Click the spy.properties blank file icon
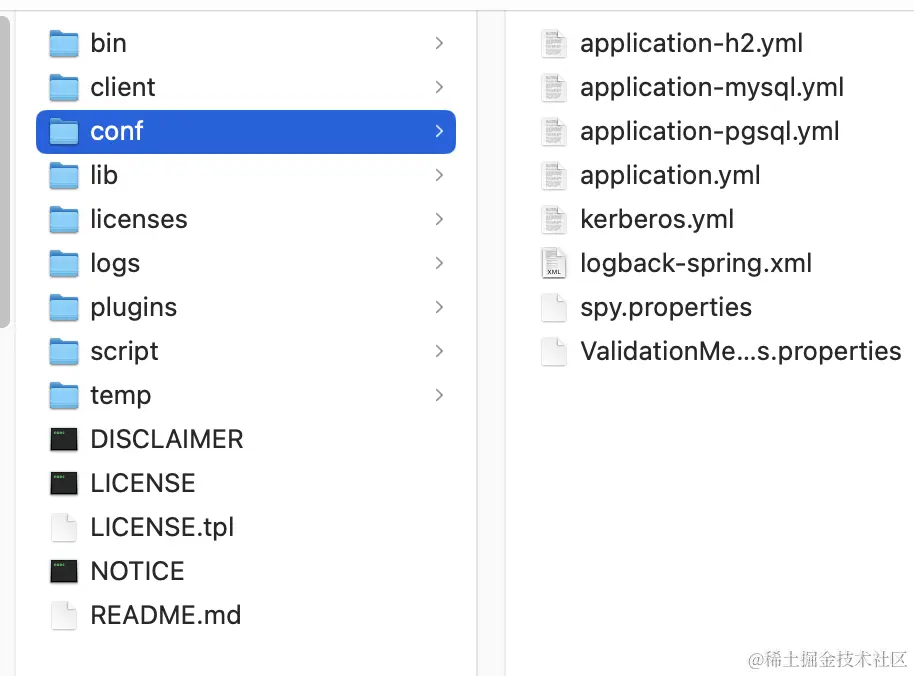This screenshot has width=914, height=676. 553,308
